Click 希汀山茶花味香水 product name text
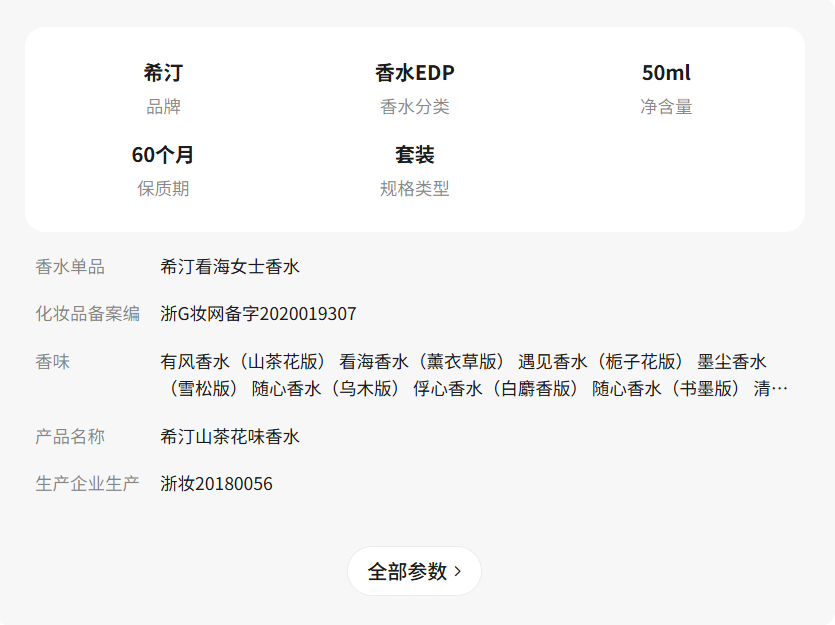Screen dimensions: 835x625 tap(230, 437)
